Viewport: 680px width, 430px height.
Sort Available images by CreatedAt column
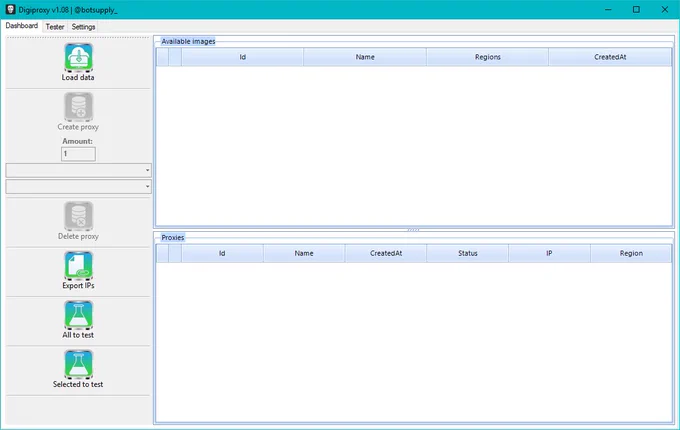610,57
